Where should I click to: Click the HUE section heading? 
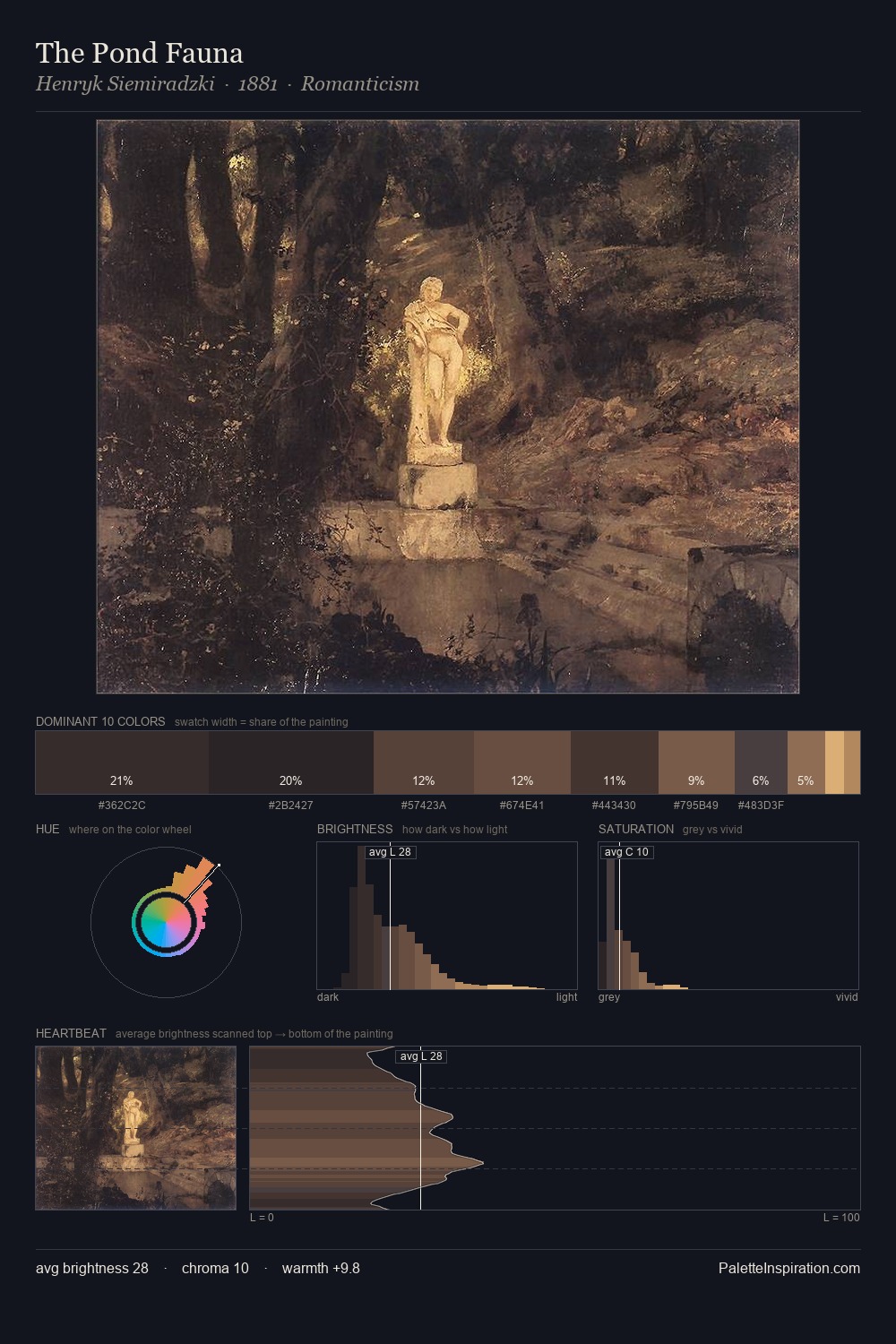(x=47, y=829)
